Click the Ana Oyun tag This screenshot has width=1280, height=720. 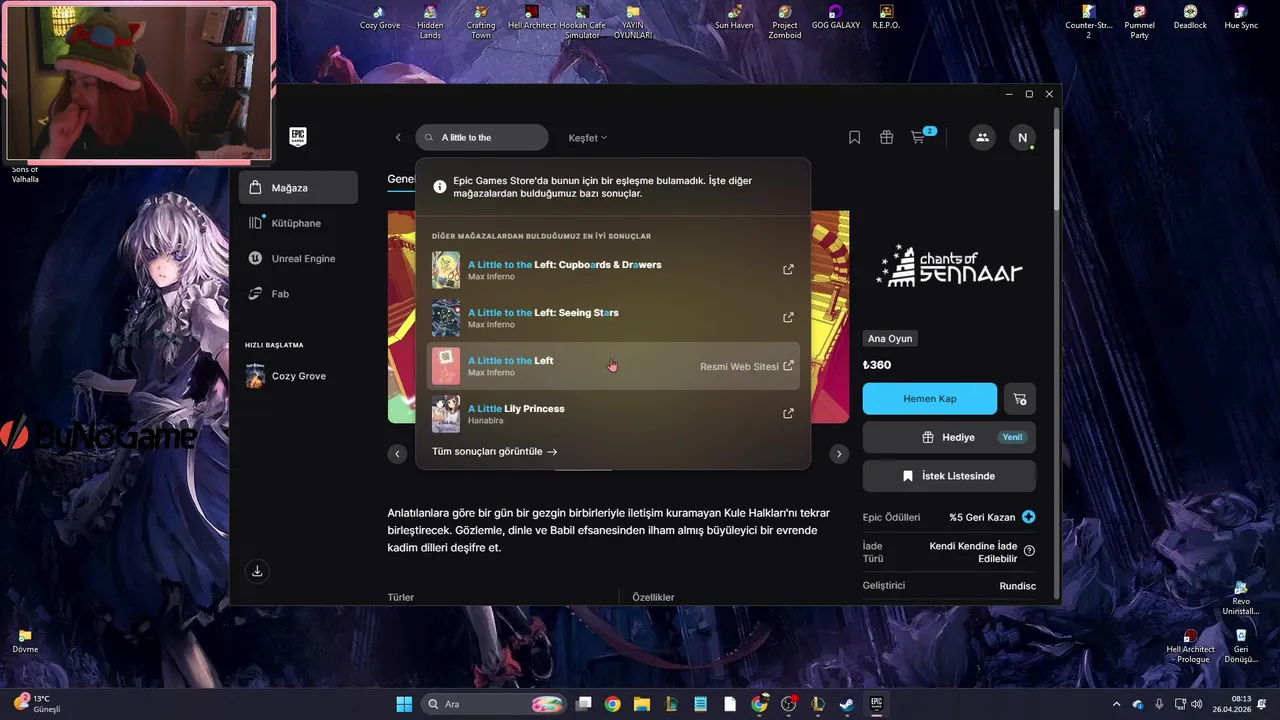(890, 338)
